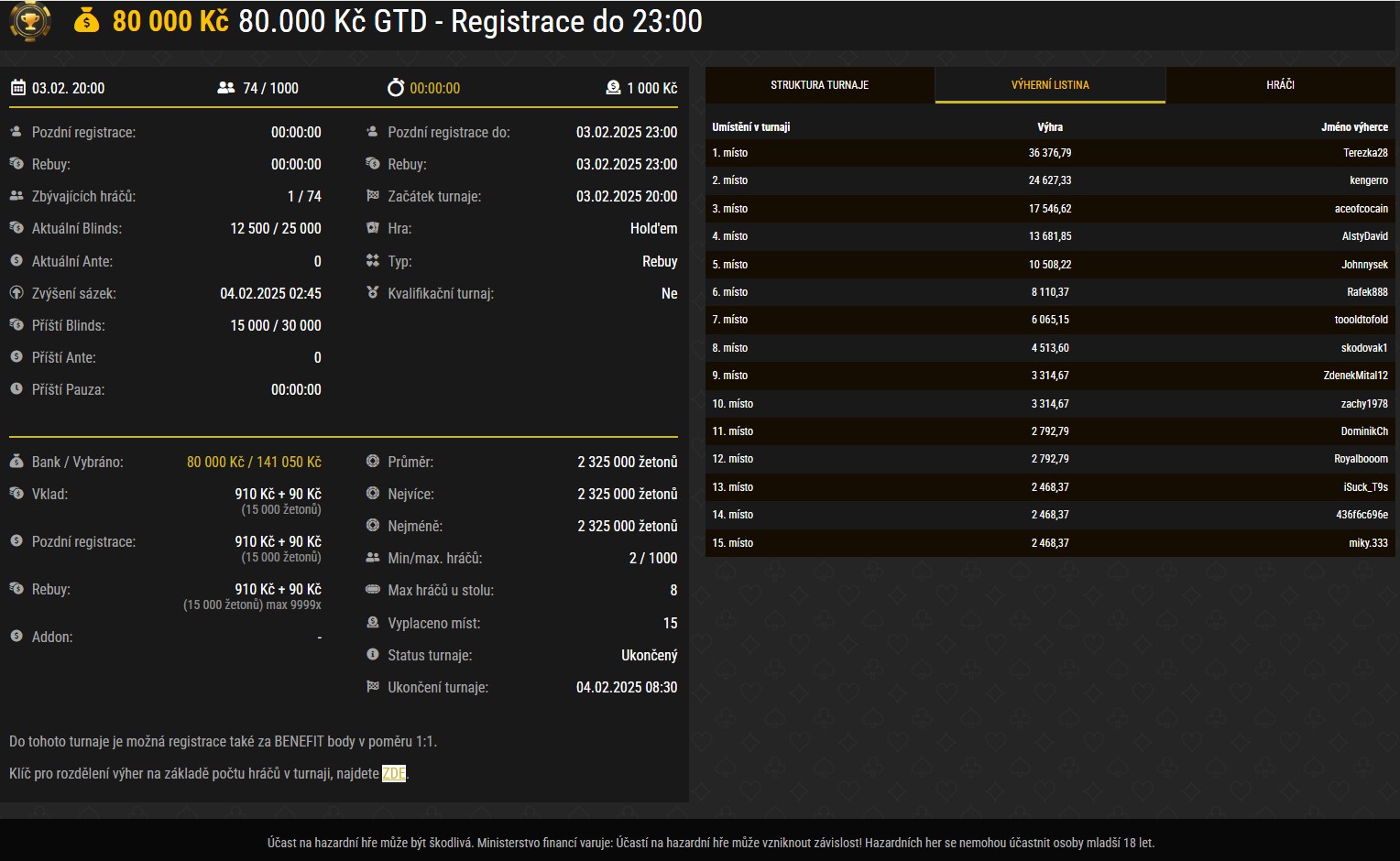This screenshot has height=861, width=1400.
Task: Click winner name zachy1978
Action: [1364, 404]
